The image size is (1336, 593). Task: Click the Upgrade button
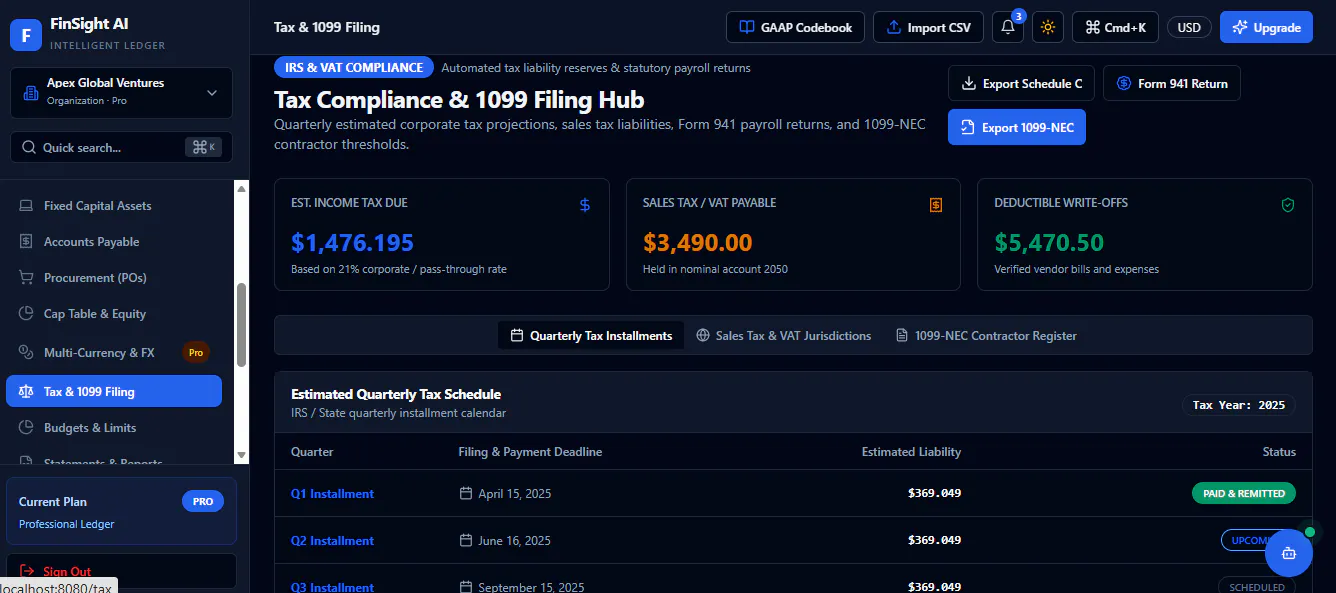click(x=1267, y=27)
